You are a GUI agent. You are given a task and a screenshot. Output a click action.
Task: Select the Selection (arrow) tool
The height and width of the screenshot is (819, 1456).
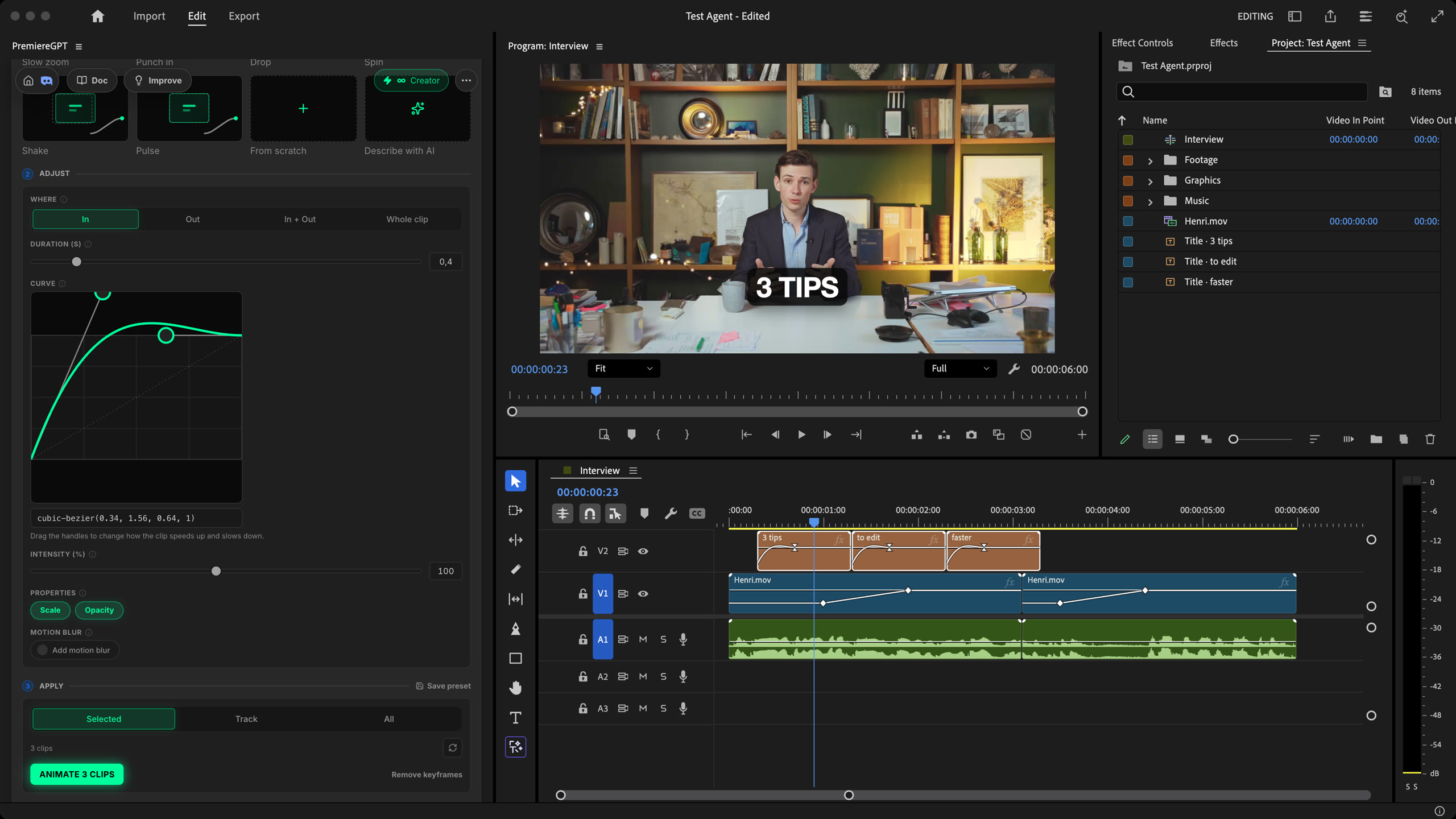[515, 481]
